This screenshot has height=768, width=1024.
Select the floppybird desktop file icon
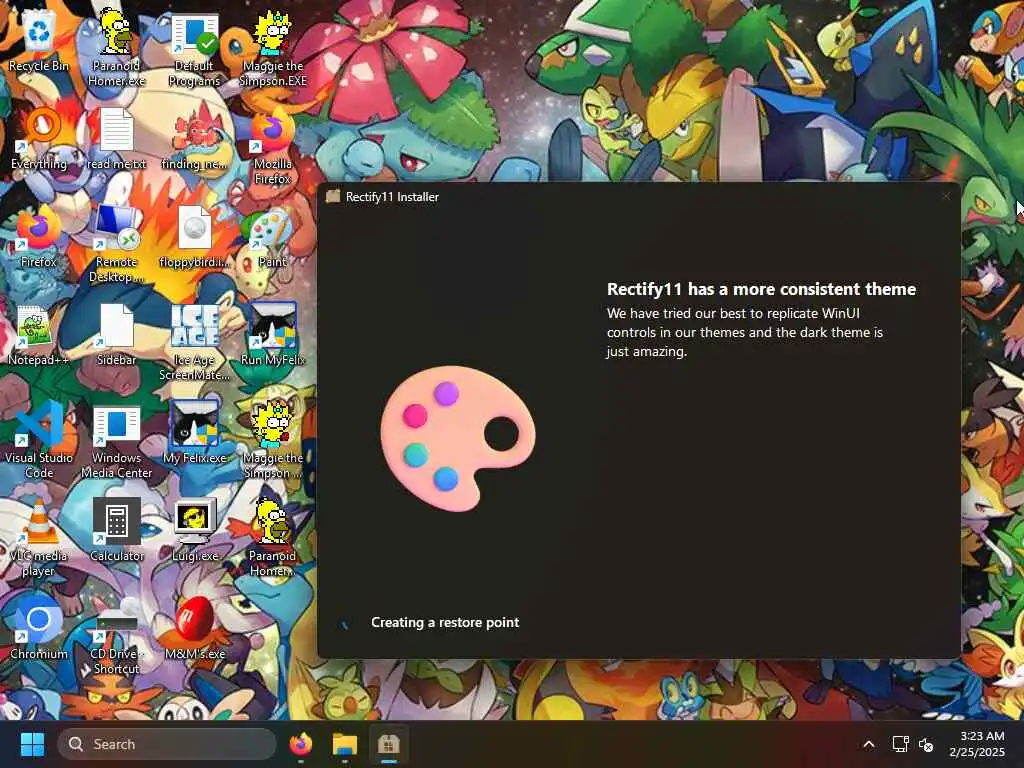(195, 236)
